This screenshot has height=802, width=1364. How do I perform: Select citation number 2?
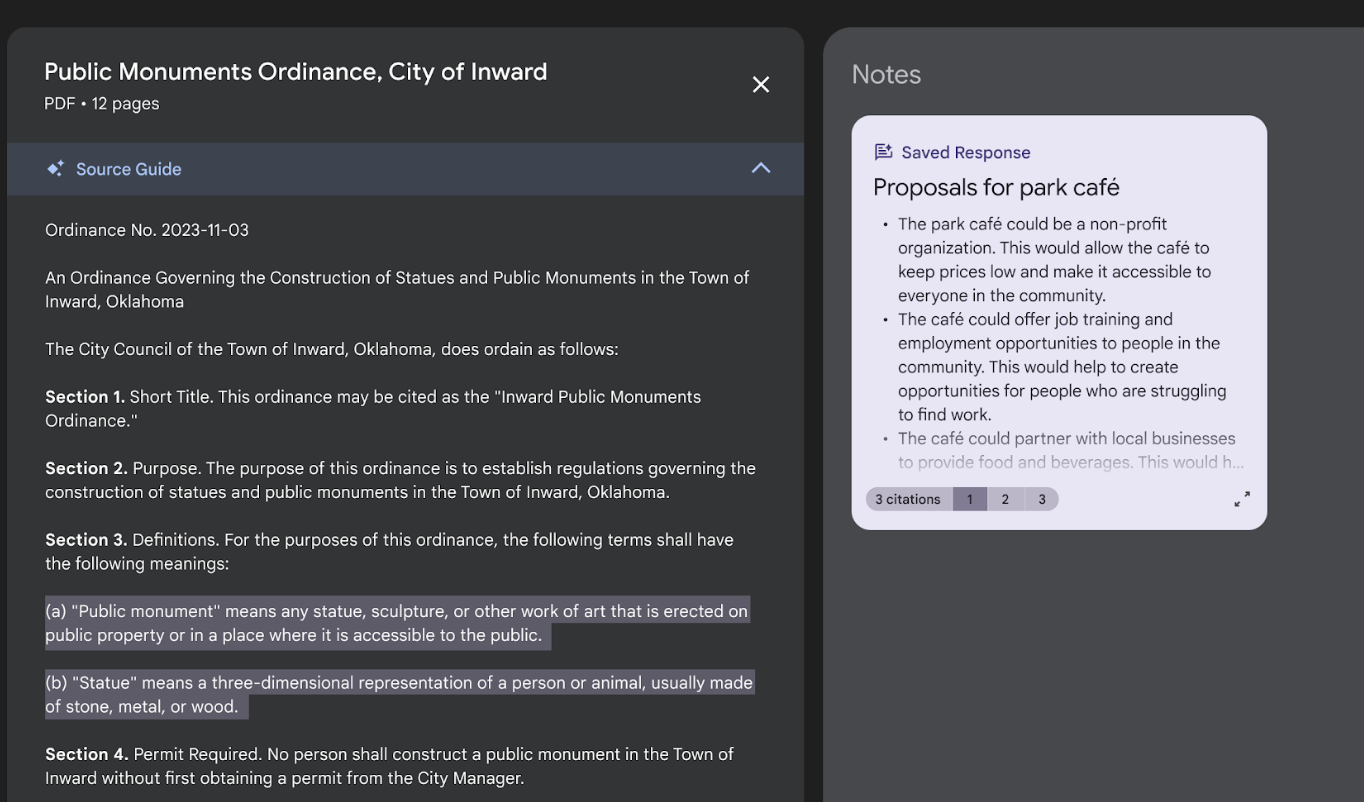pos(1005,499)
